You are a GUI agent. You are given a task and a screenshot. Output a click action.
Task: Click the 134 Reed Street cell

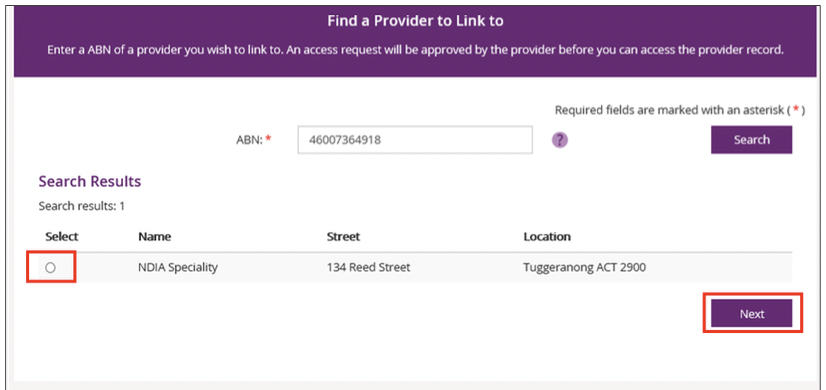point(368,268)
